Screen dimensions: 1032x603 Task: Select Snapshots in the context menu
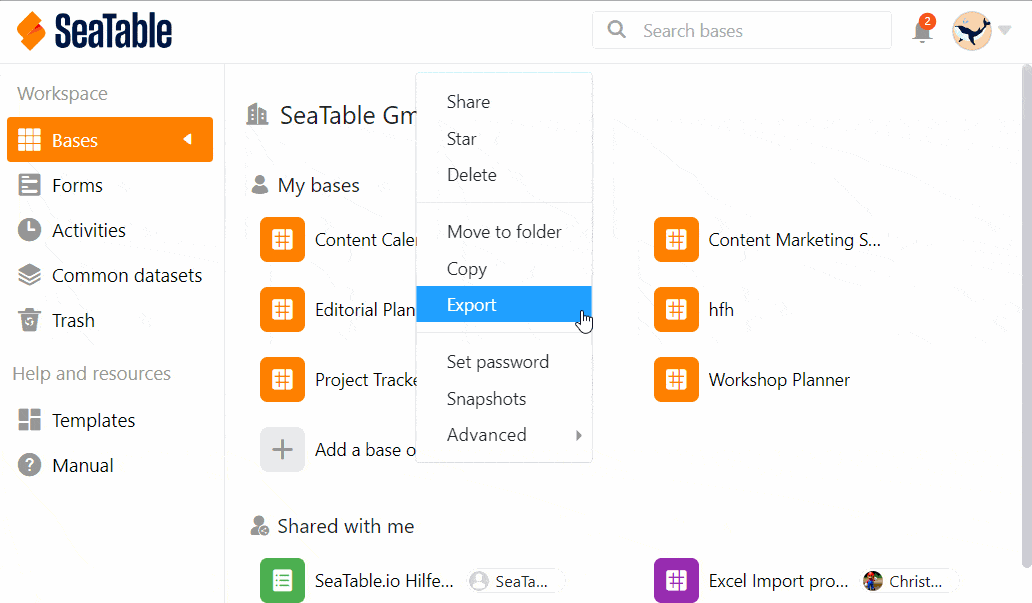[x=487, y=399]
